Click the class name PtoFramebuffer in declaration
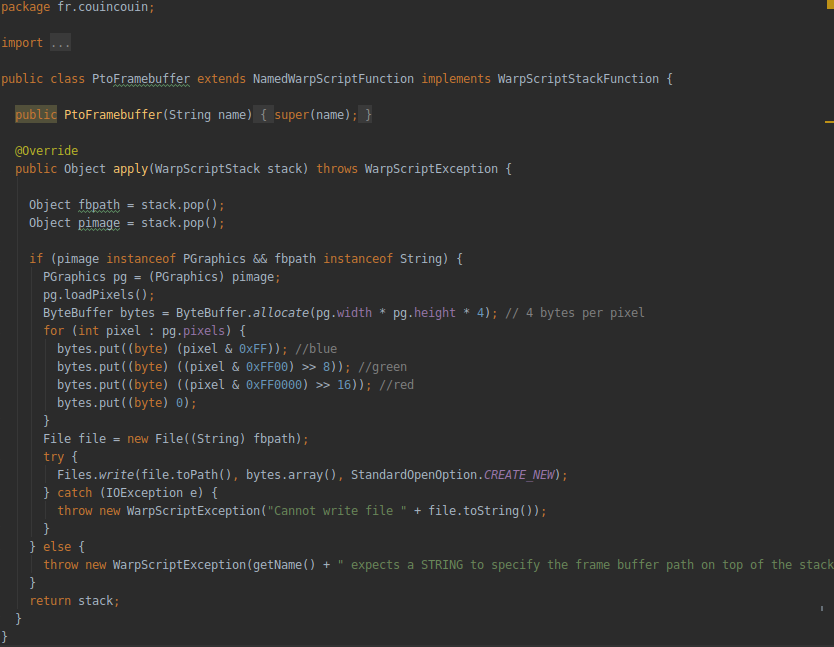The image size is (834, 647). [141, 79]
